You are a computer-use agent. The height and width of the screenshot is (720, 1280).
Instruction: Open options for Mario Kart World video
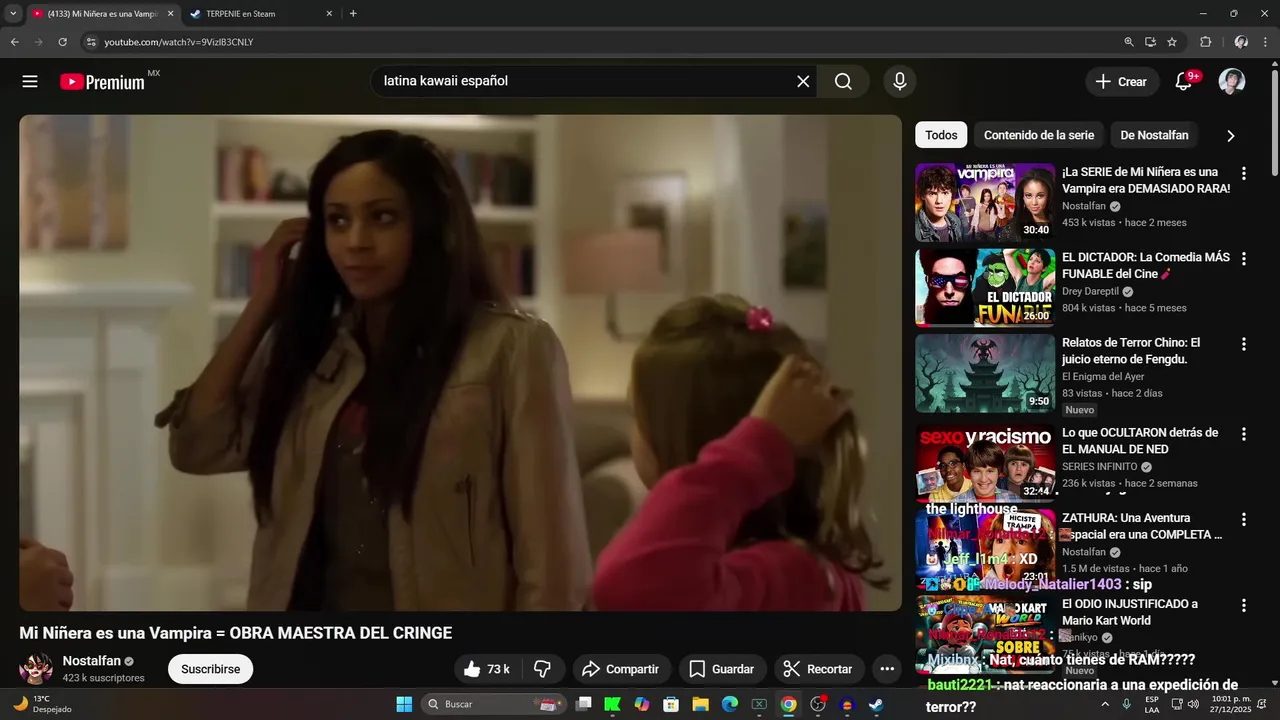(x=1244, y=606)
